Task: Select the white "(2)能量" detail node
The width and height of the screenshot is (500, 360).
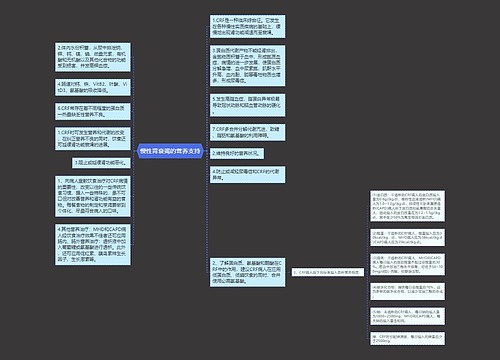Action: pyautogui.click(x=407, y=237)
